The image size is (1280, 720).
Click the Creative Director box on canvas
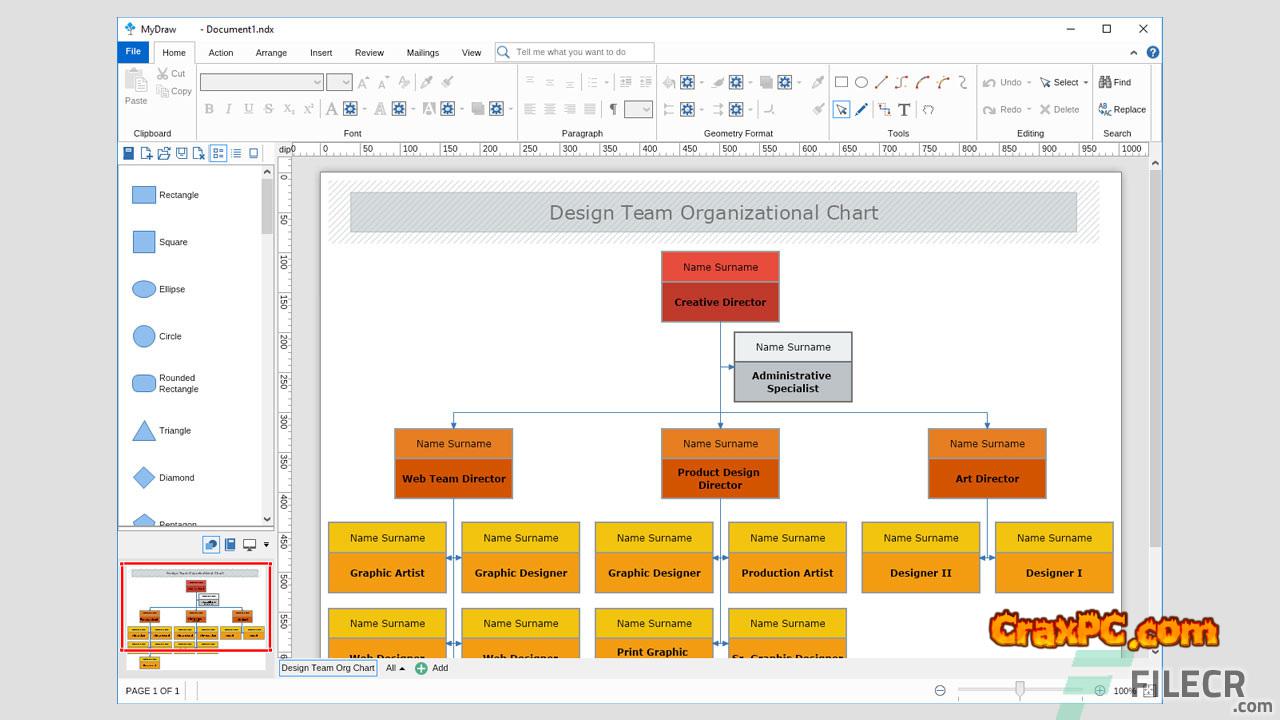[x=720, y=302]
